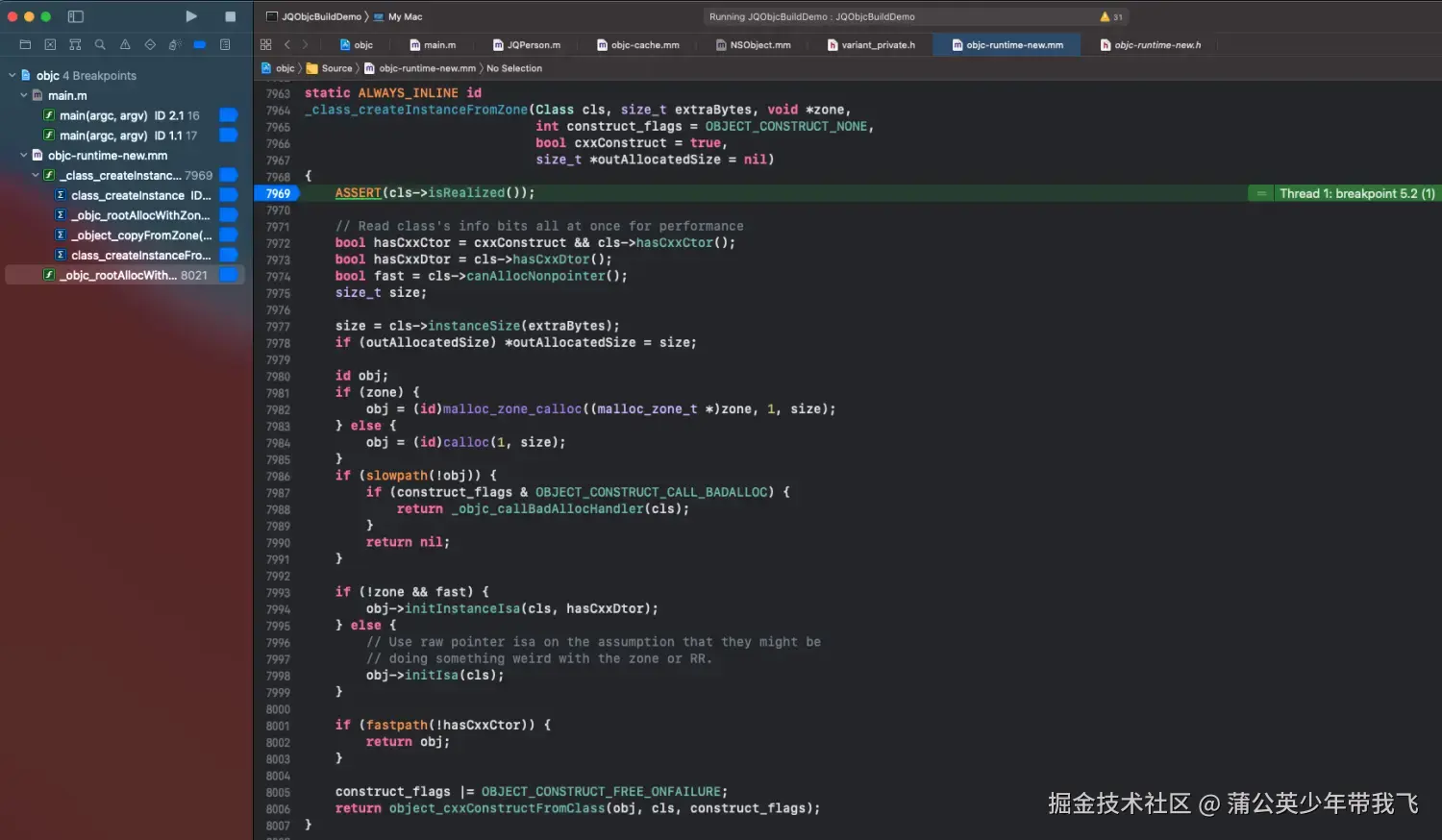1442x840 pixels.
Task: Collapse the main.m breakpoint group
Action: 23,95
